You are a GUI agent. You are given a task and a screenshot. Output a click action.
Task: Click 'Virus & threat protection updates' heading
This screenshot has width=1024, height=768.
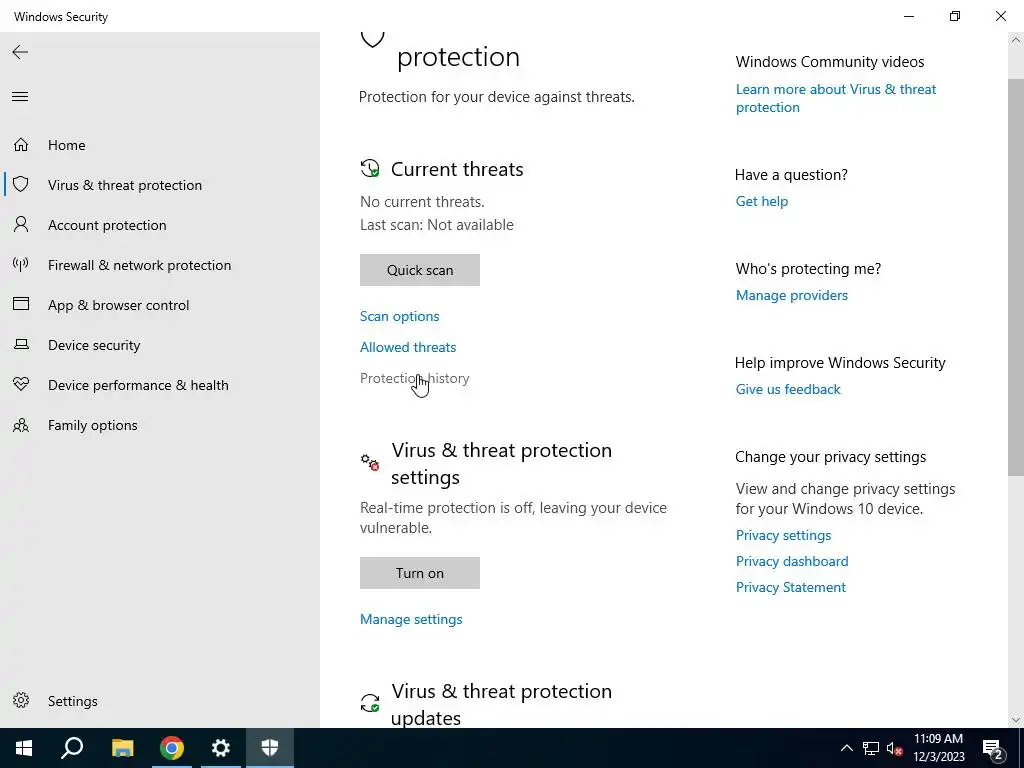[502, 704]
